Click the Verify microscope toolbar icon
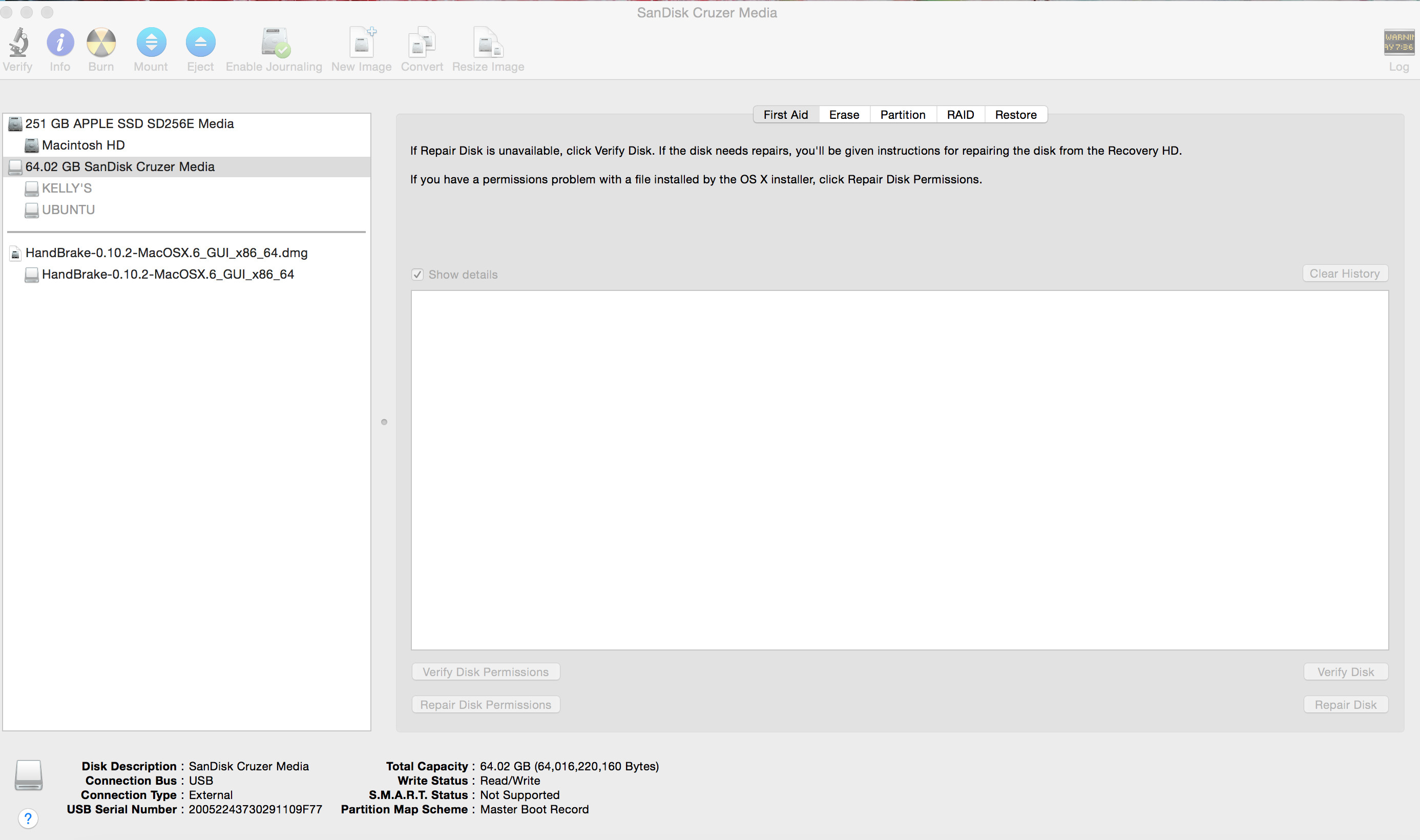Image resolution: width=1420 pixels, height=840 pixels. (x=18, y=43)
